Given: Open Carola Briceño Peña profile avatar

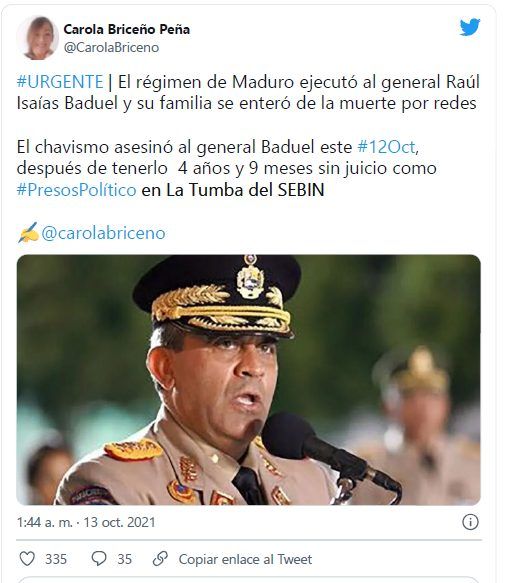Looking at the screenshot, I should [x=38, y=38].
